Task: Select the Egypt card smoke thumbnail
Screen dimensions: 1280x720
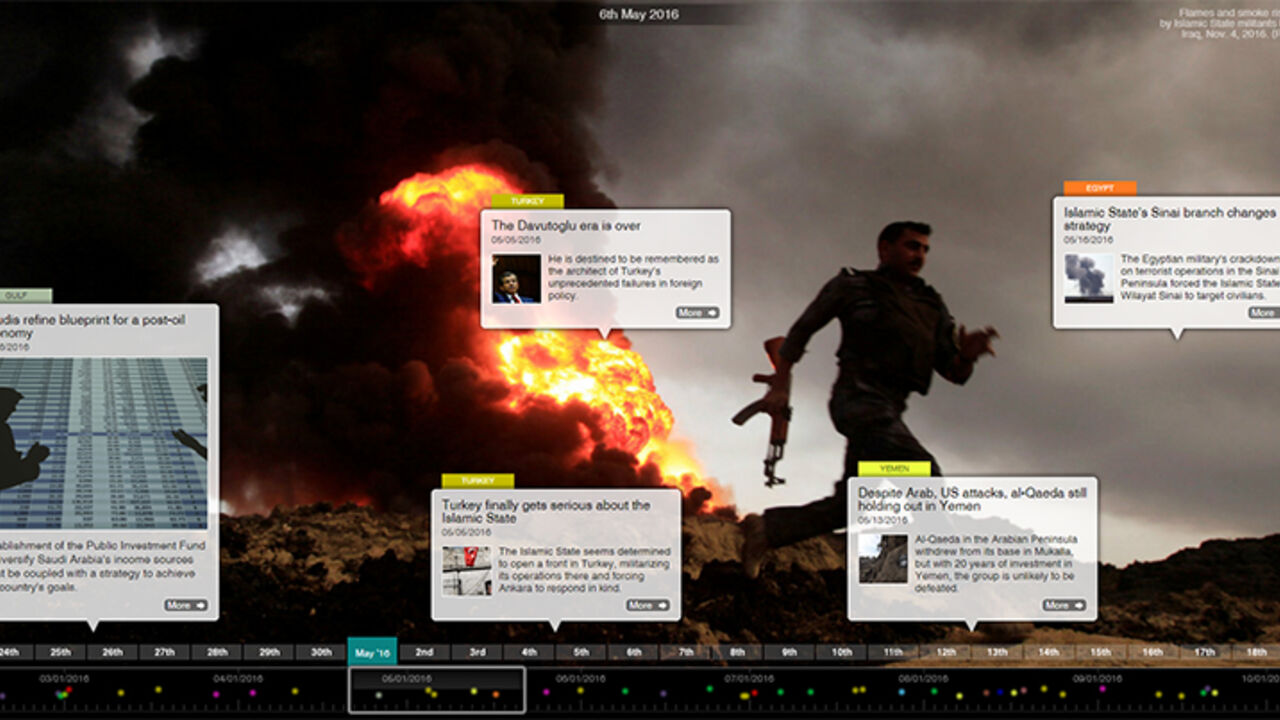Action: coord(1089,278)
